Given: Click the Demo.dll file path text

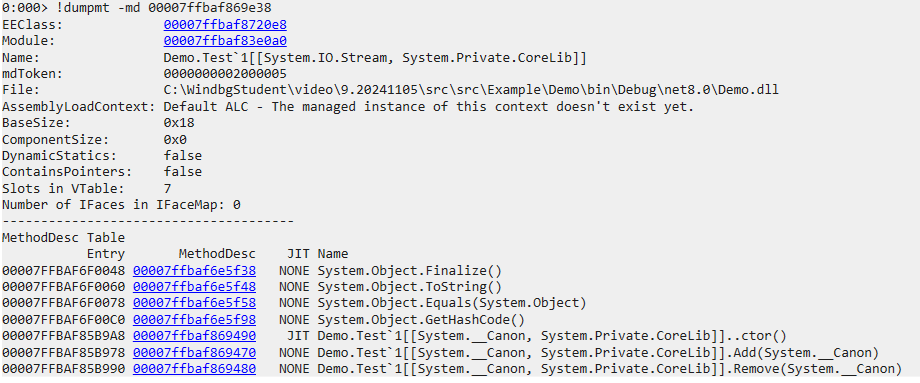Looking at the screenshot, I should (x=471, y=90).
